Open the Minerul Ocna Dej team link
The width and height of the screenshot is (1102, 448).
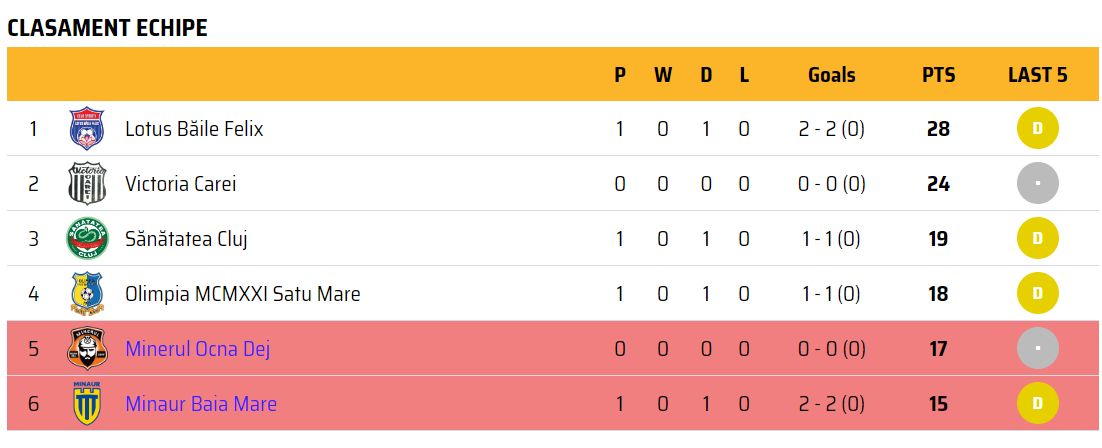(x=197, y=349)
